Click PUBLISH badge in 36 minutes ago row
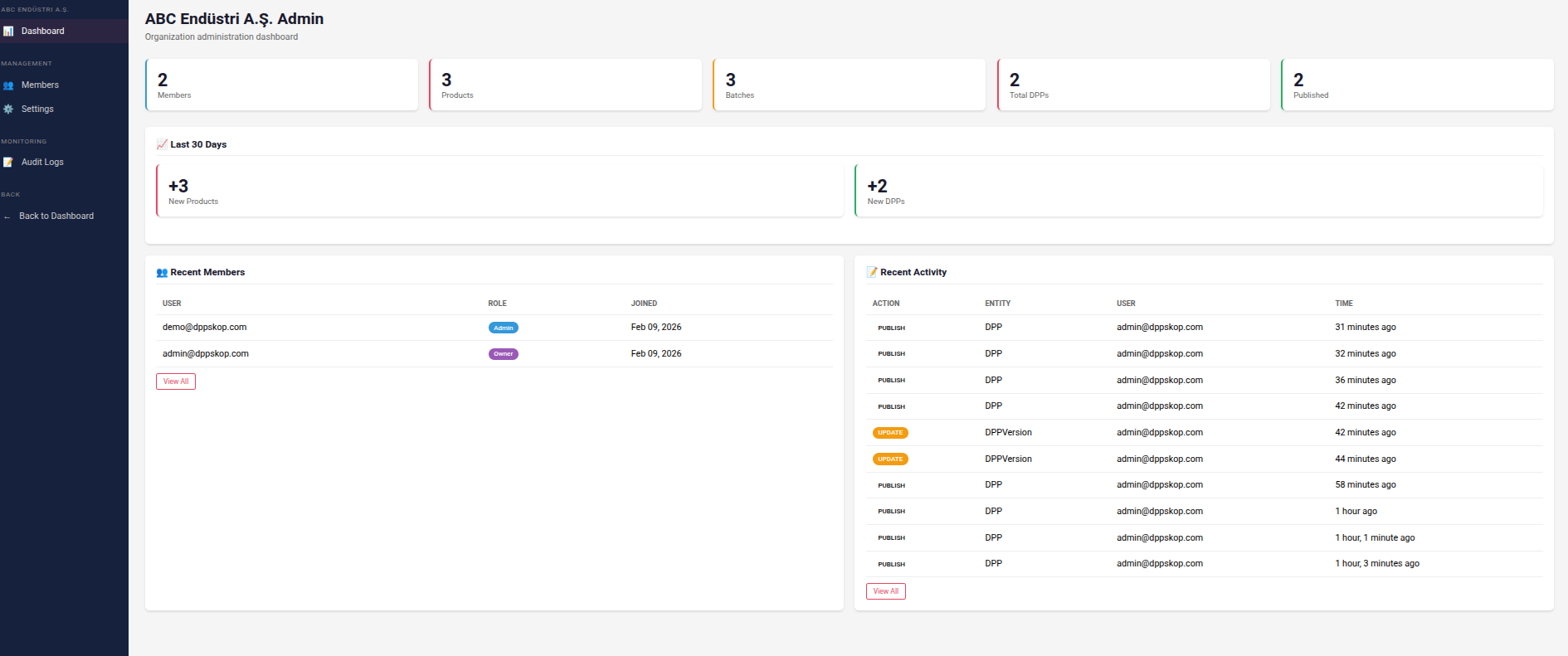Viewport: 1568px width, 656px height. pyautogui.click(x=892, y=381)
